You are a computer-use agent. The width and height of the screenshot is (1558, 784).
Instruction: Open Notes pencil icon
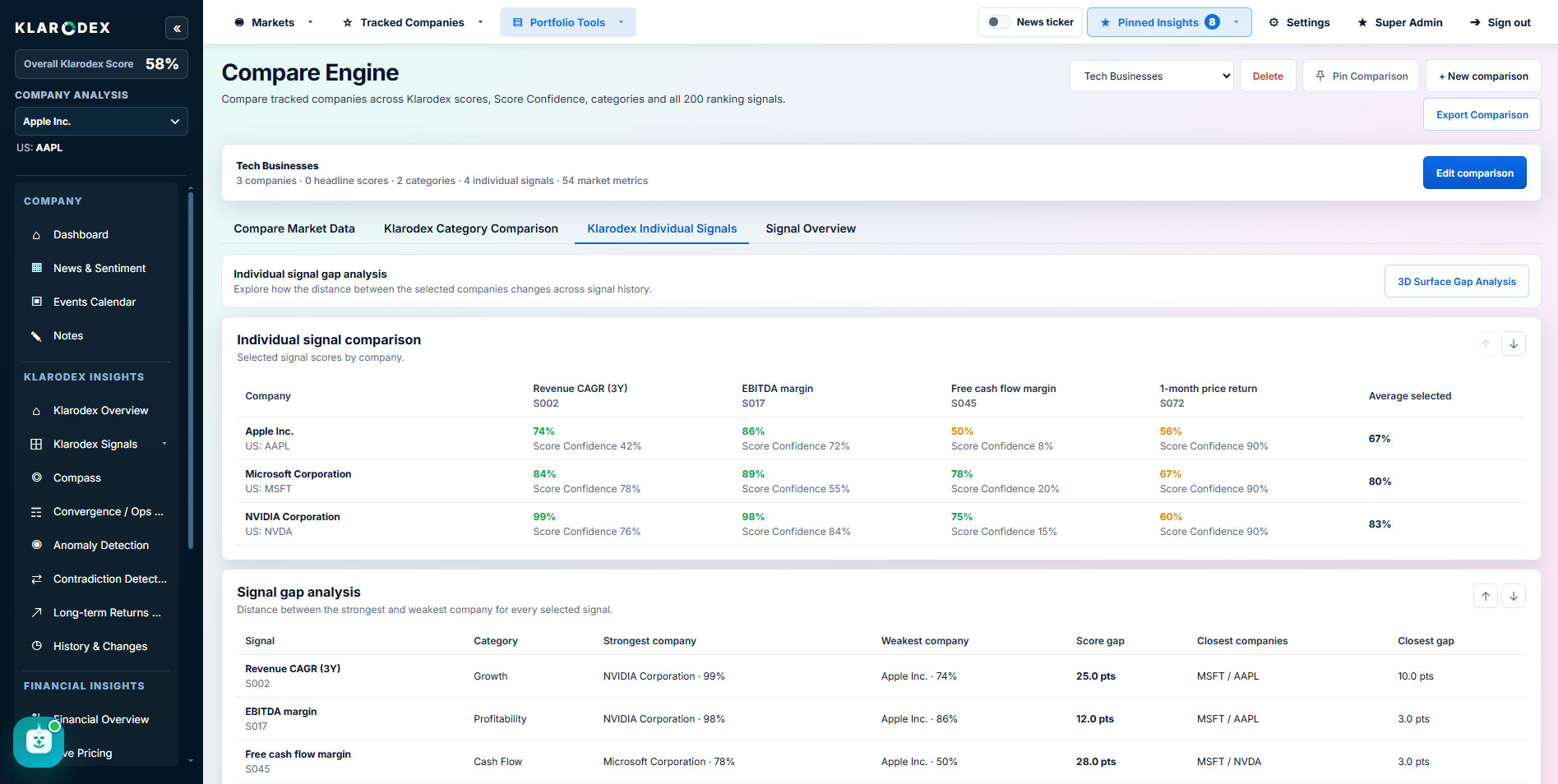(36, 336)
